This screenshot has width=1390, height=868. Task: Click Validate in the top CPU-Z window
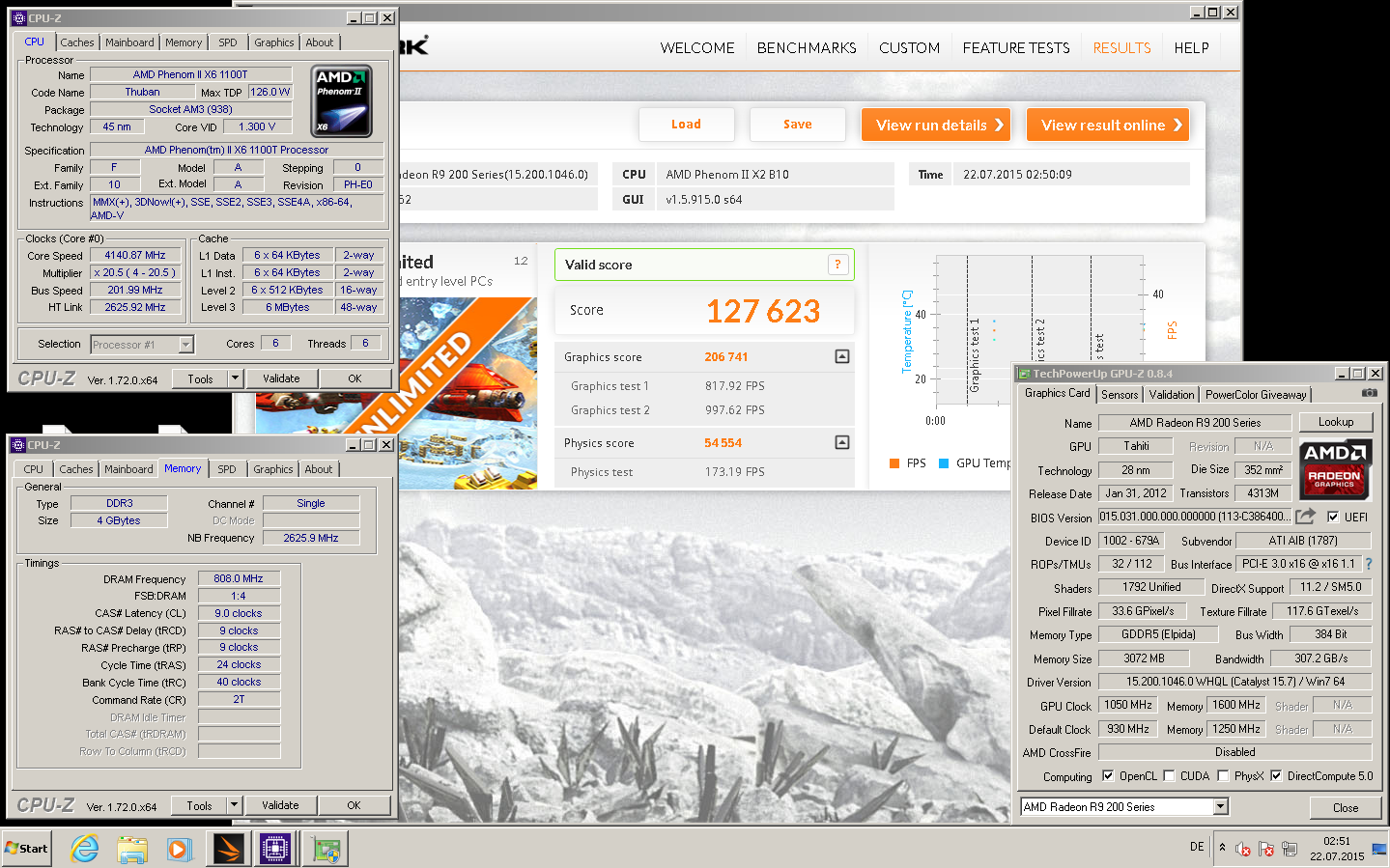pos(281,378)
